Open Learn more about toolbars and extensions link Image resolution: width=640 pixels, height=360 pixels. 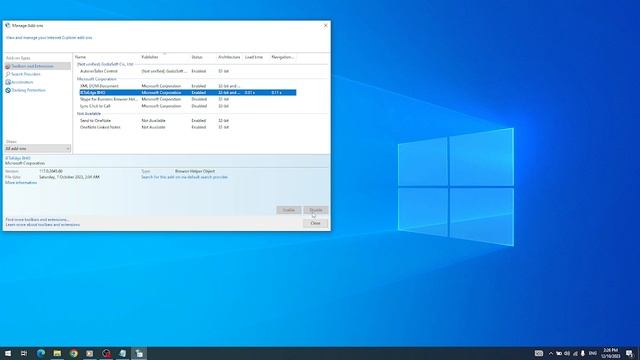pyautogui.click(x=42, y=225)
